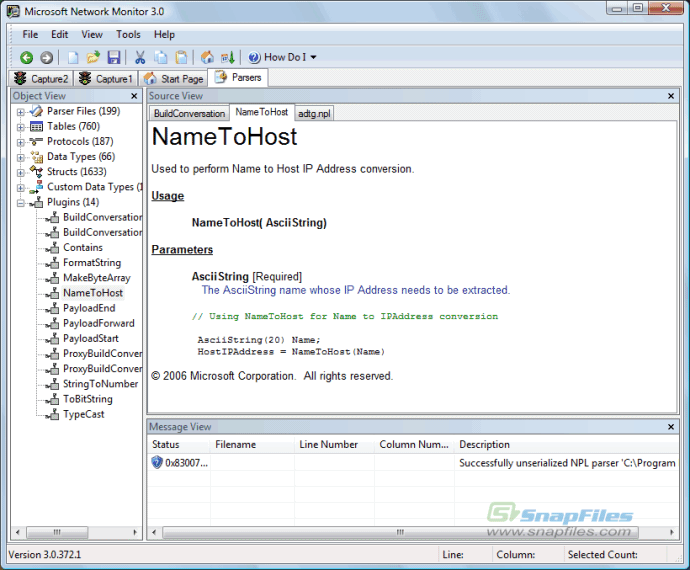Expand the Tables (760) node
Screen dimensions: 690x570
[21, 127]
